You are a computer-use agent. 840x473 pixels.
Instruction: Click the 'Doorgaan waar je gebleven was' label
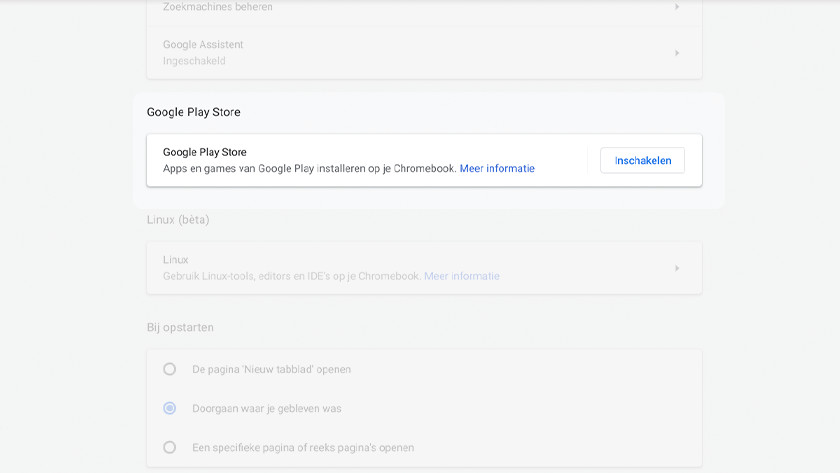click(267, 408)
